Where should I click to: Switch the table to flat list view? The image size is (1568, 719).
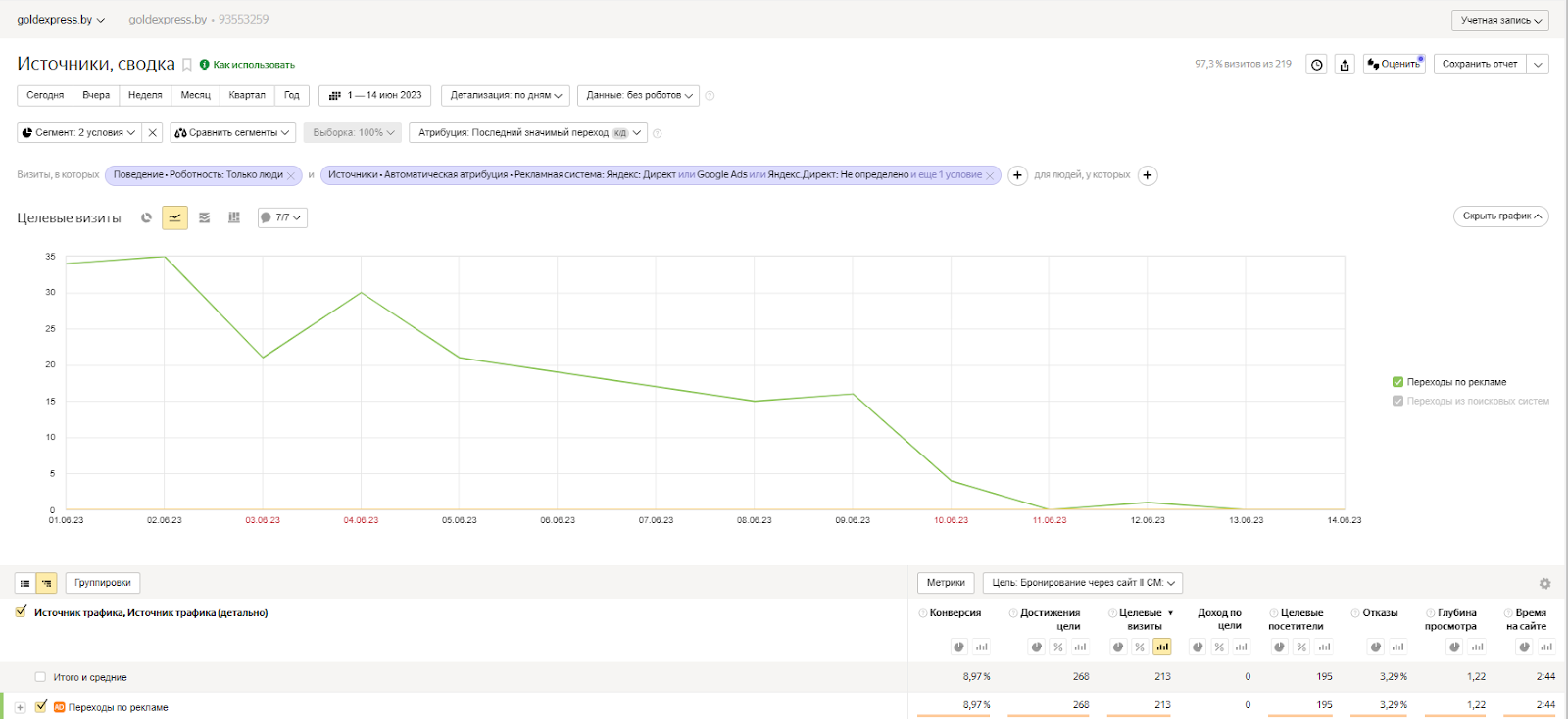click(x=25, y=583)
